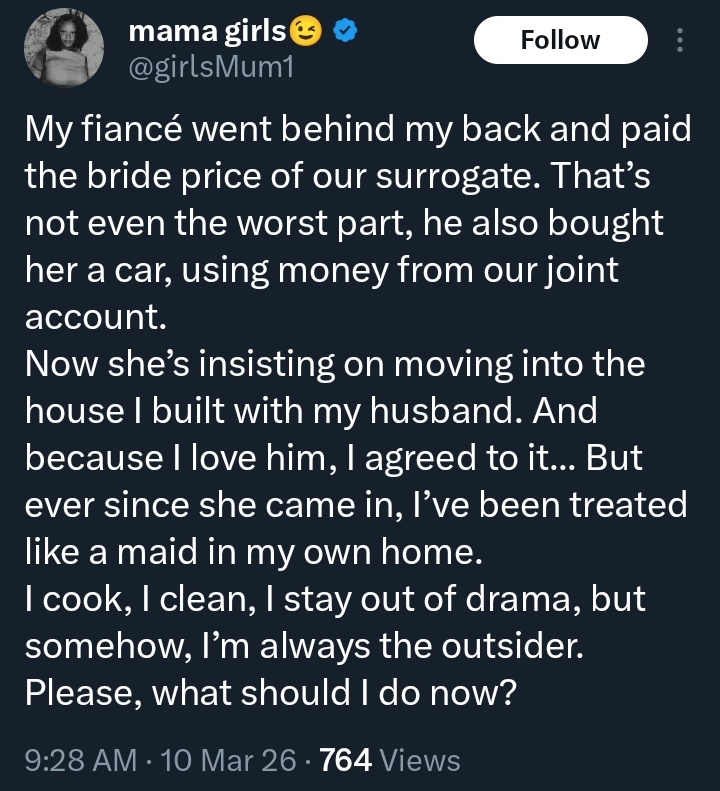
Task: Click the single word line "account."
Action: point(93,318)
